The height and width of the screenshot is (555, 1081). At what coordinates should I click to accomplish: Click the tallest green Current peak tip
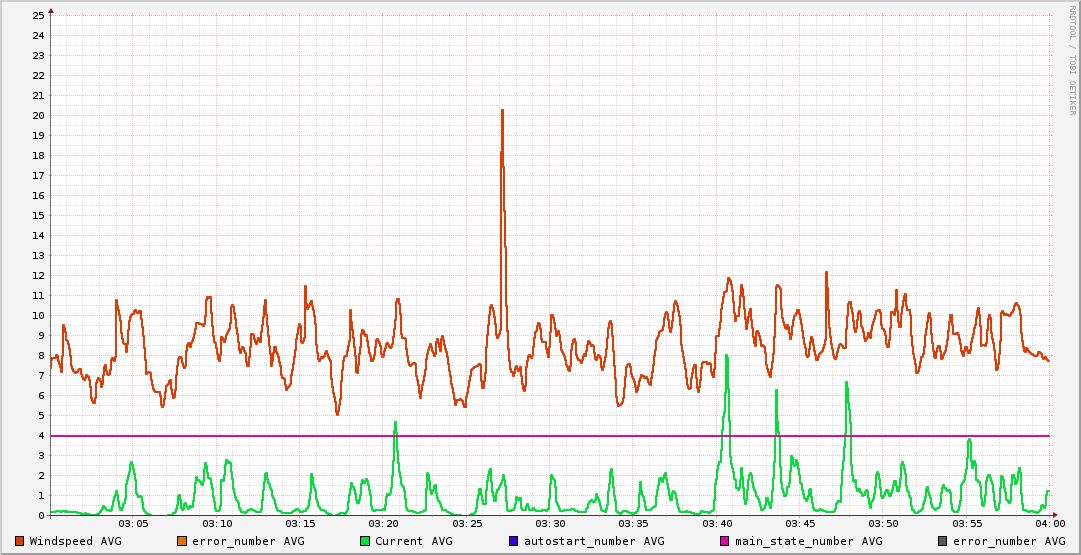pos(727,355)
